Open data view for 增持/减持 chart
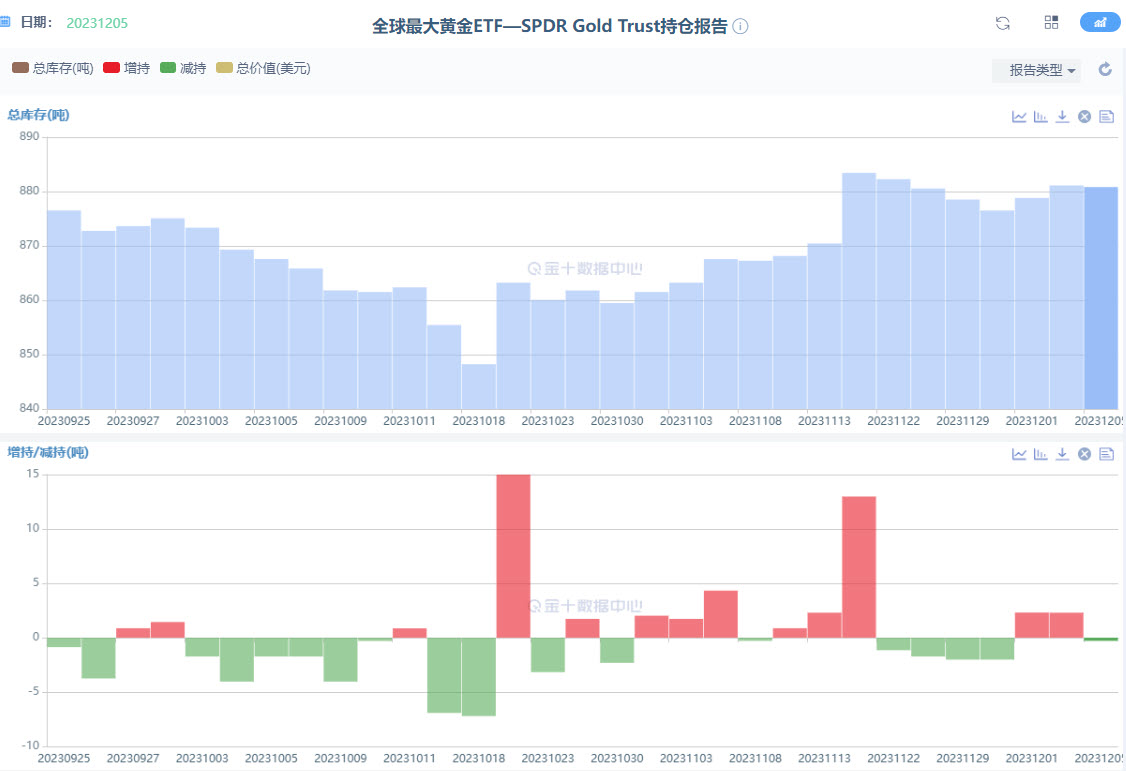Screen dimensions: 1126x771 click(x=1106, y=454)
